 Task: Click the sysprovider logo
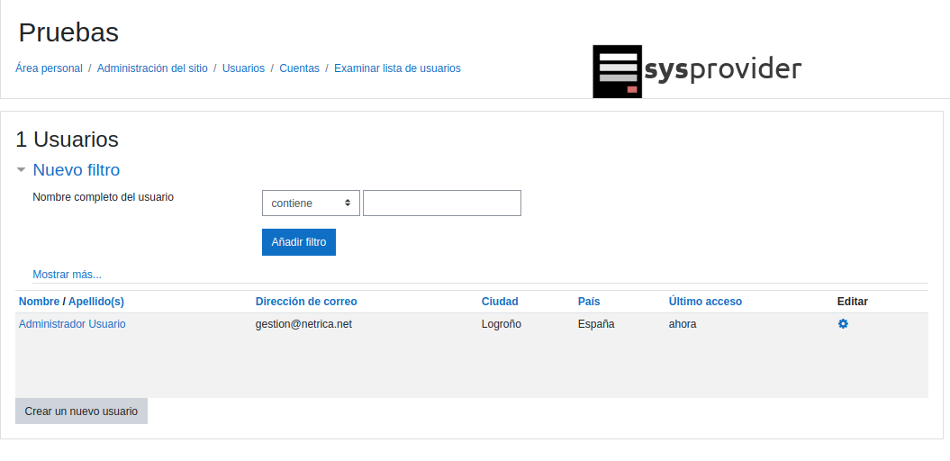pos(697,70)
